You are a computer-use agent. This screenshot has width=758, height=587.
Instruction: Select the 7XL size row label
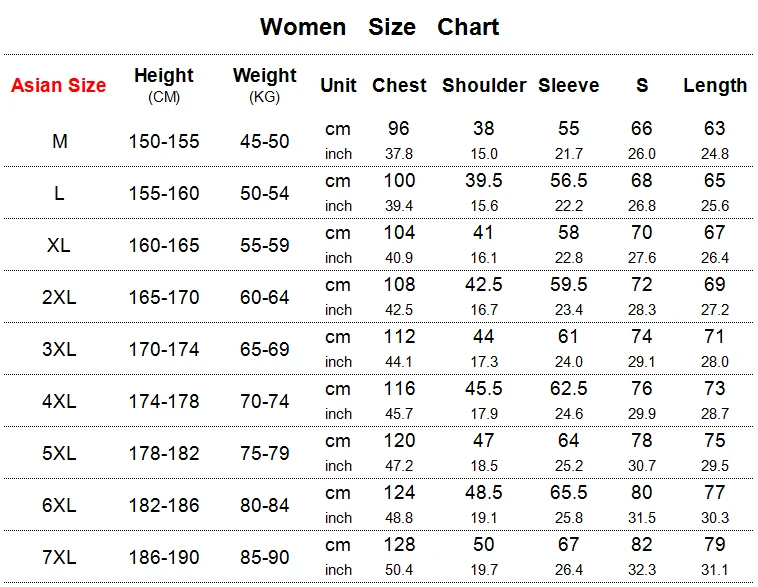point(59,557)
